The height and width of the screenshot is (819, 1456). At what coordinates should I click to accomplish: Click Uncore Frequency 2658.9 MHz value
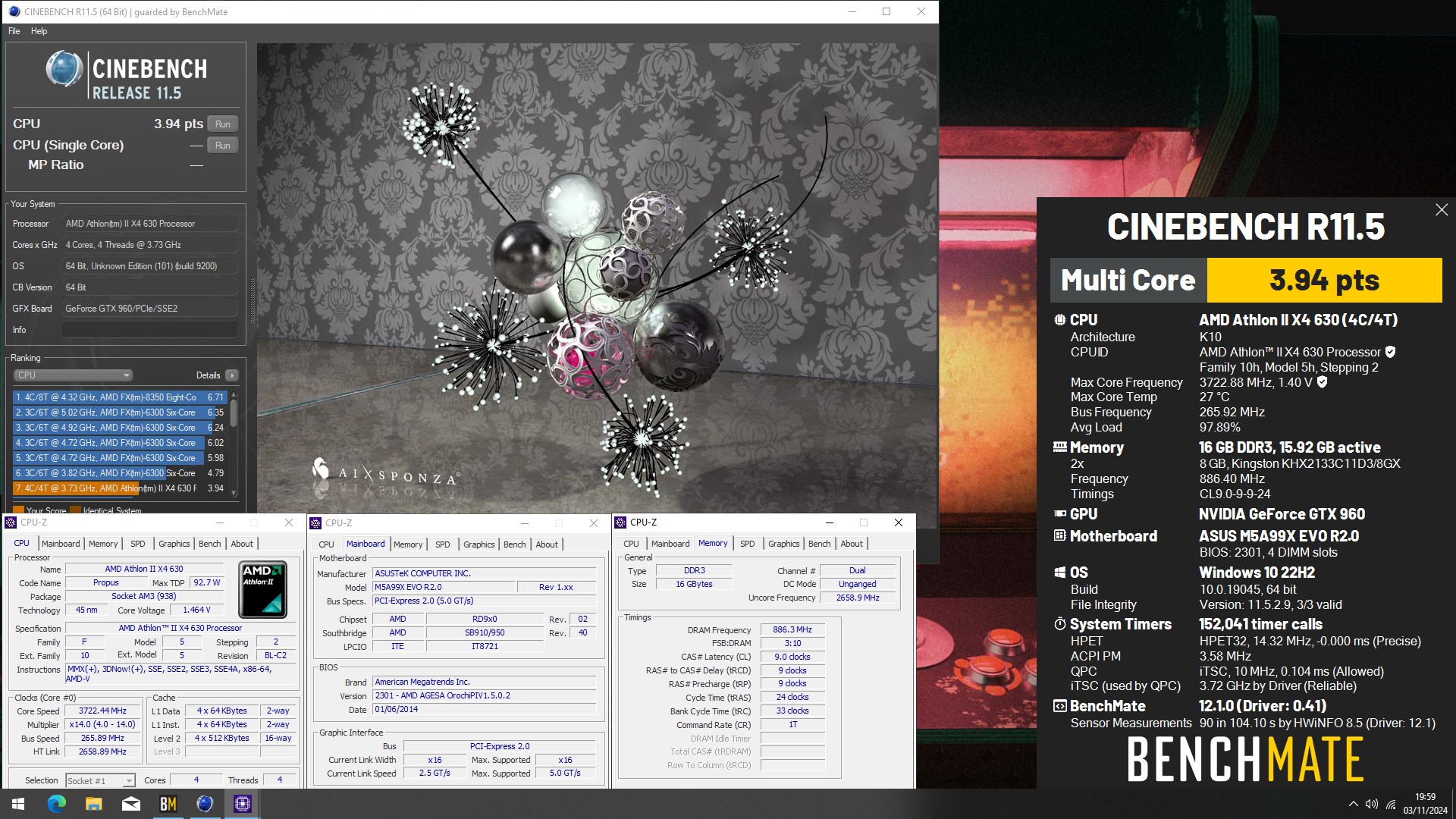click(858, 598)
